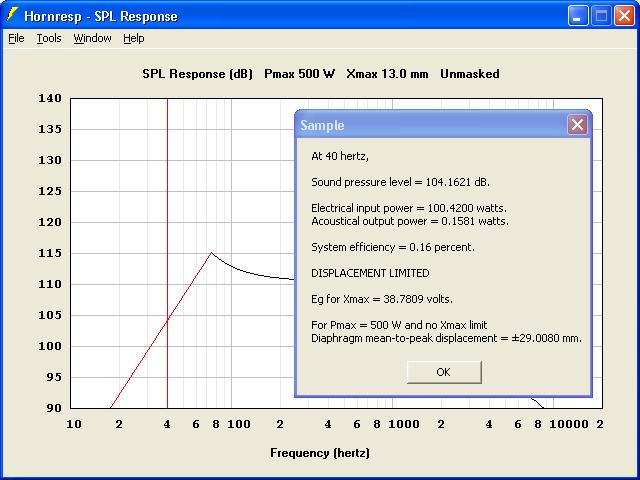The height and width of the screenshot is (480, 640).
Task: Click the 'Xmax 13.0 mm' chart heading text
Action: pyautogui.click(x=387, y=74)
